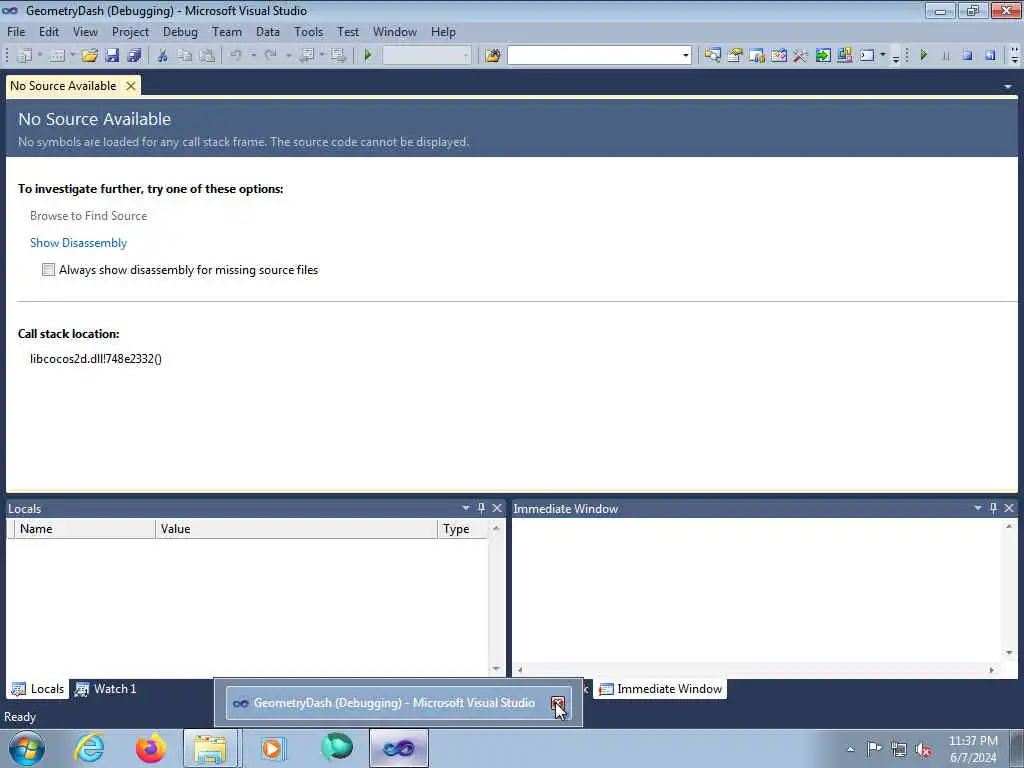Open the active documents list dropdown

[x=1008, y=86]
